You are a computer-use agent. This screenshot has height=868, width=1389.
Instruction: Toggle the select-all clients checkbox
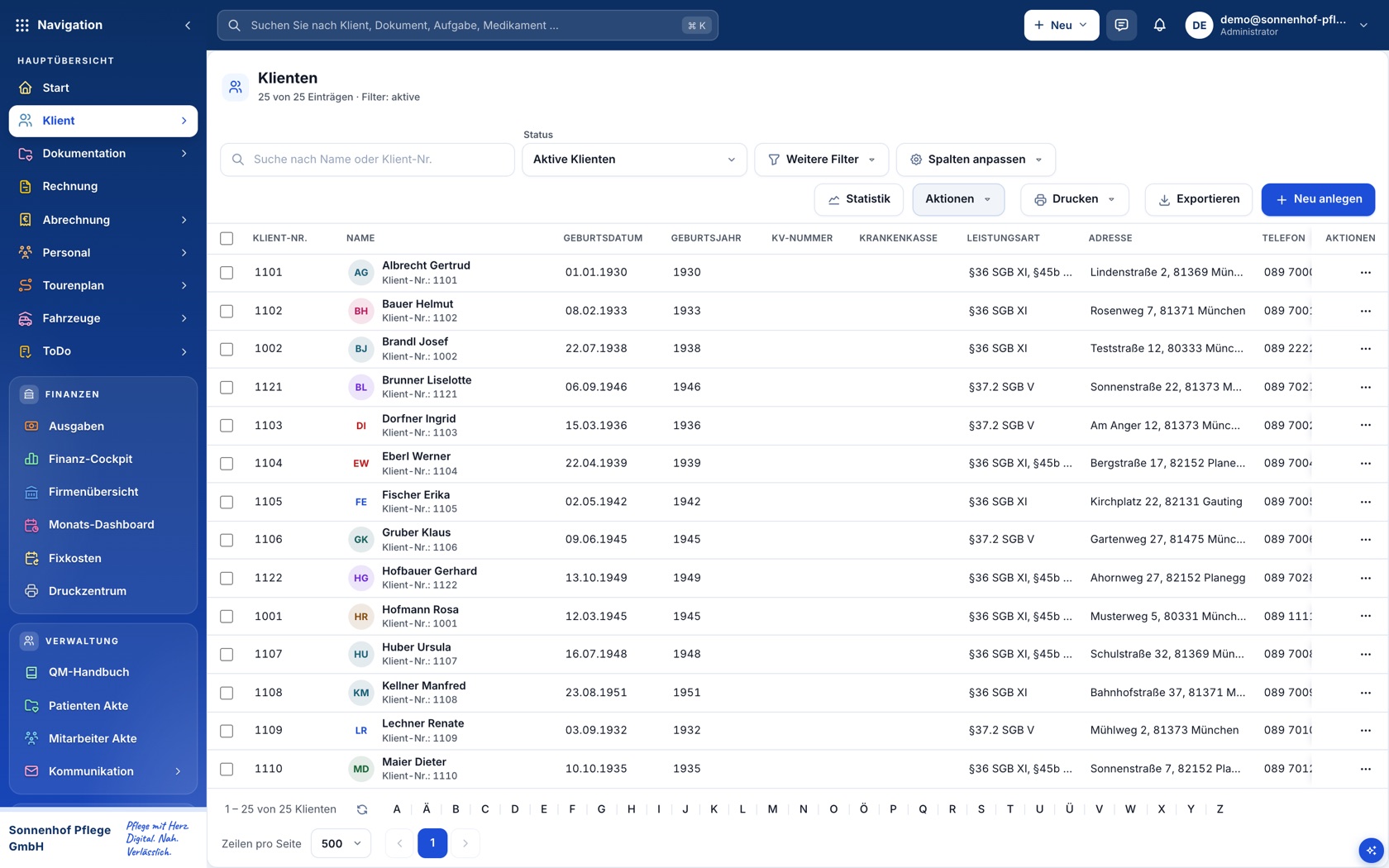(x=227, y=238)
